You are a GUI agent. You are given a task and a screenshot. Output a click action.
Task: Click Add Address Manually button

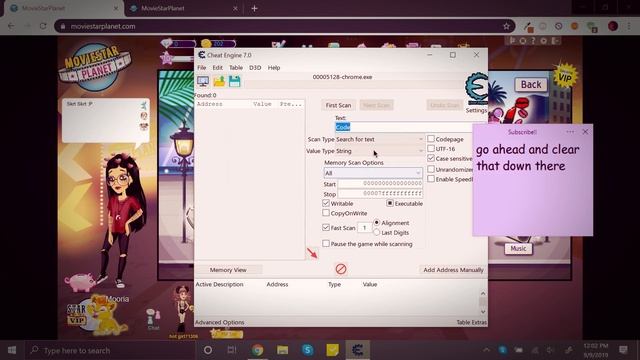453,270
